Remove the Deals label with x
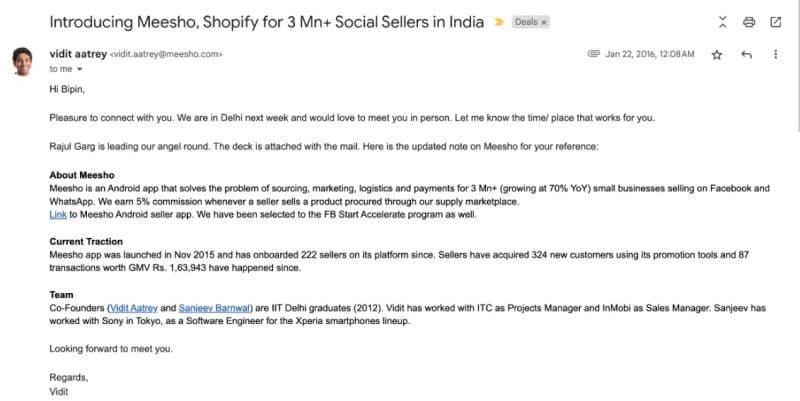 click(544, 21)
